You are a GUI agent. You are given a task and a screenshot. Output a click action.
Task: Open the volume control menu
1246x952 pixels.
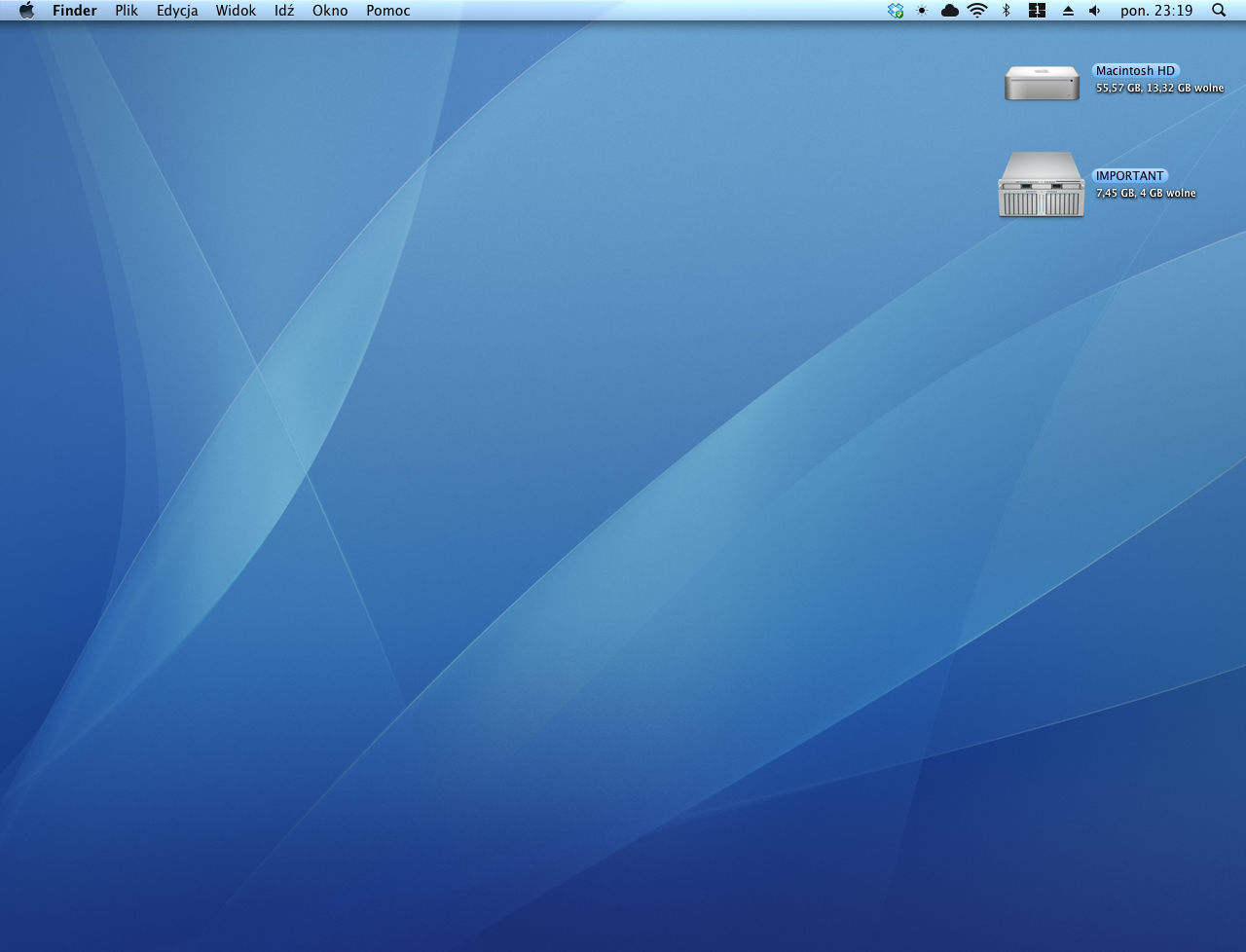click(1095, 11)
